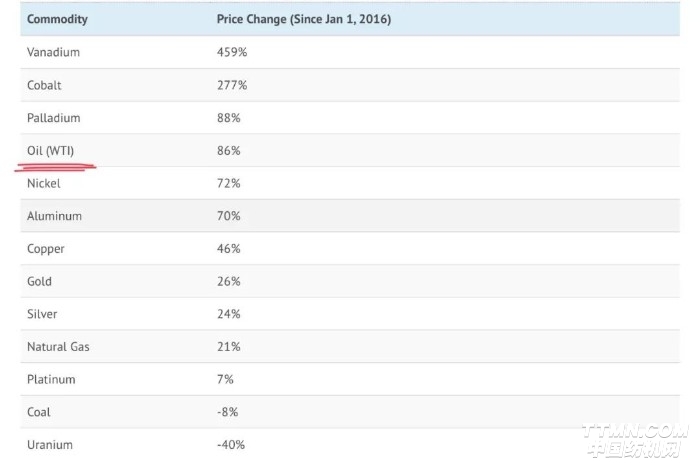The width and height of the screenshot is (700, 463).
Task: Click the -8% coal price change
Action: click(227, 412)
